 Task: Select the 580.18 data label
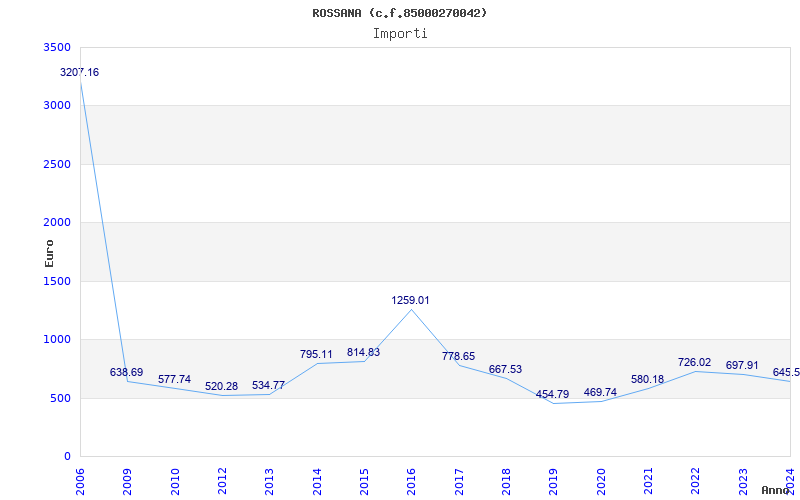tap(647, 380)
